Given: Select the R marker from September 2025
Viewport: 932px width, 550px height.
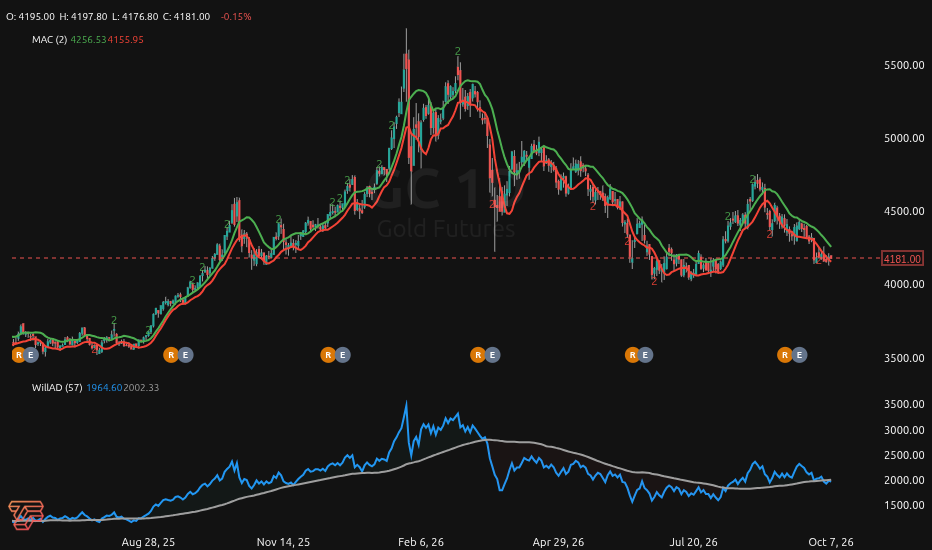Looking at the screenshot, I should [171, 355].
